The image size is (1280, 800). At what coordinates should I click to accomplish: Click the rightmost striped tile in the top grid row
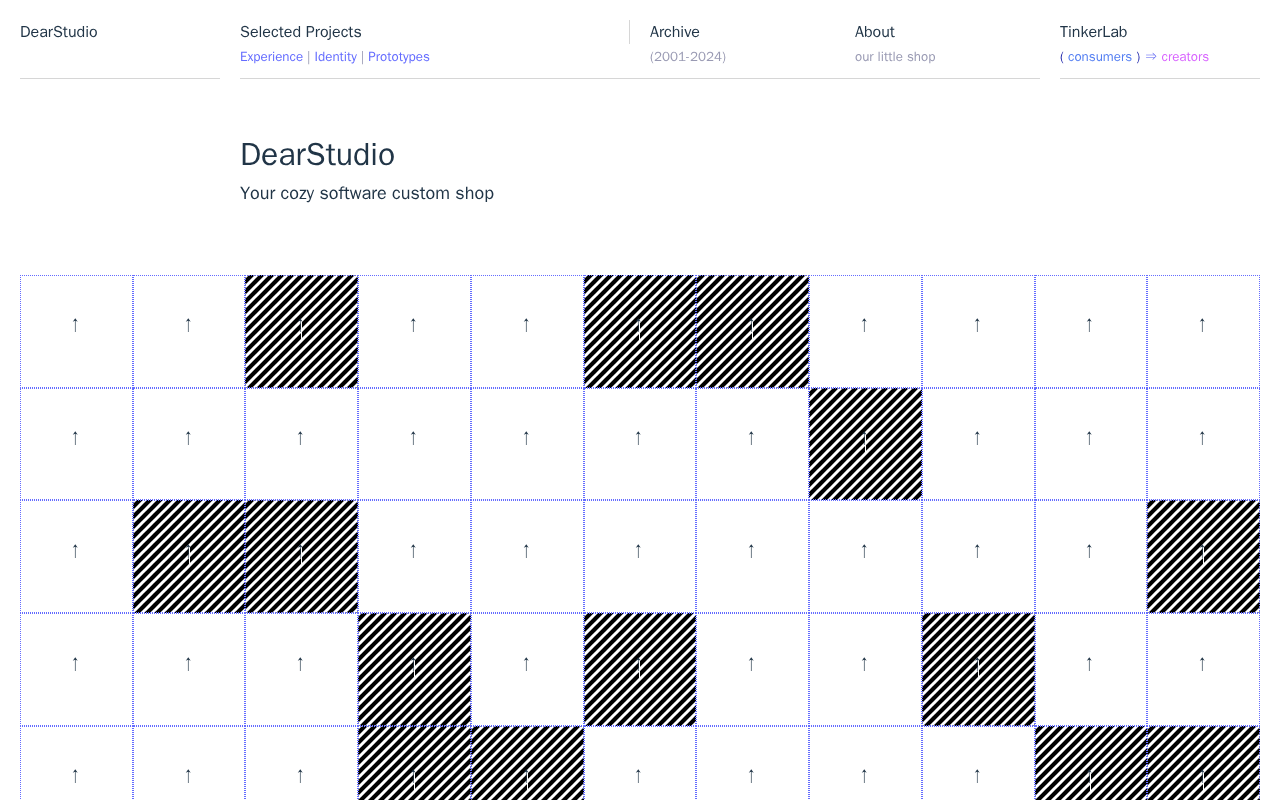coord(752,331)
